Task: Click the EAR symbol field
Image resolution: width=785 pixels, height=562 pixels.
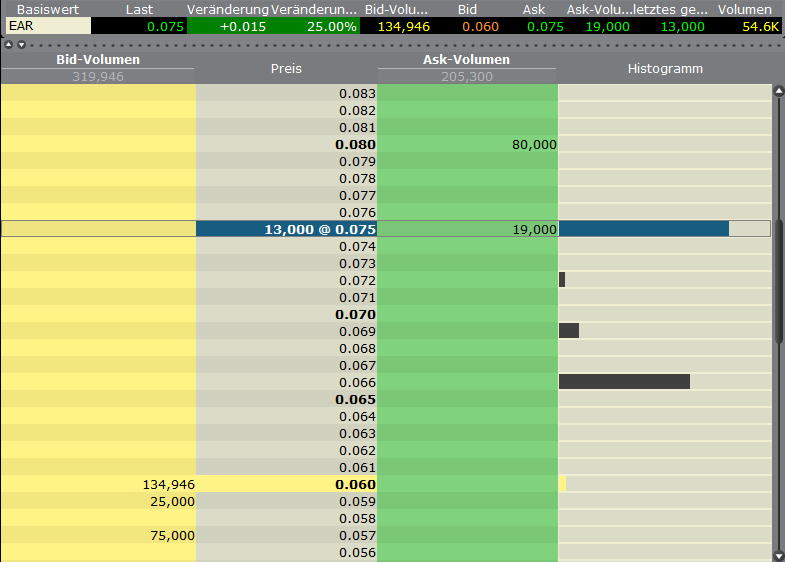Action: [x=46, y=26]
